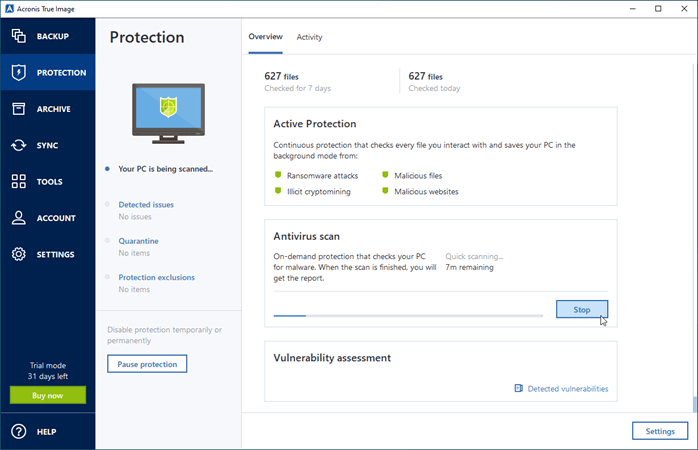Open the Help question mark icon

[18, 431]
